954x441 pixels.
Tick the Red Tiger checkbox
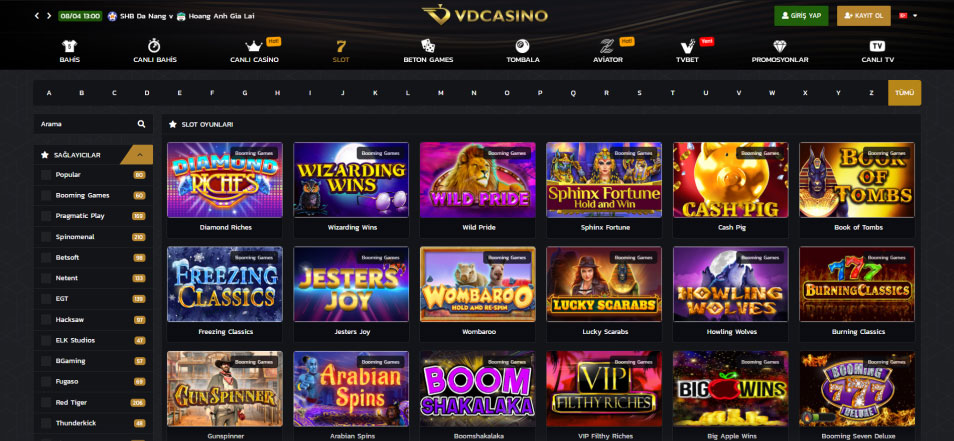[x=46, y=403]
